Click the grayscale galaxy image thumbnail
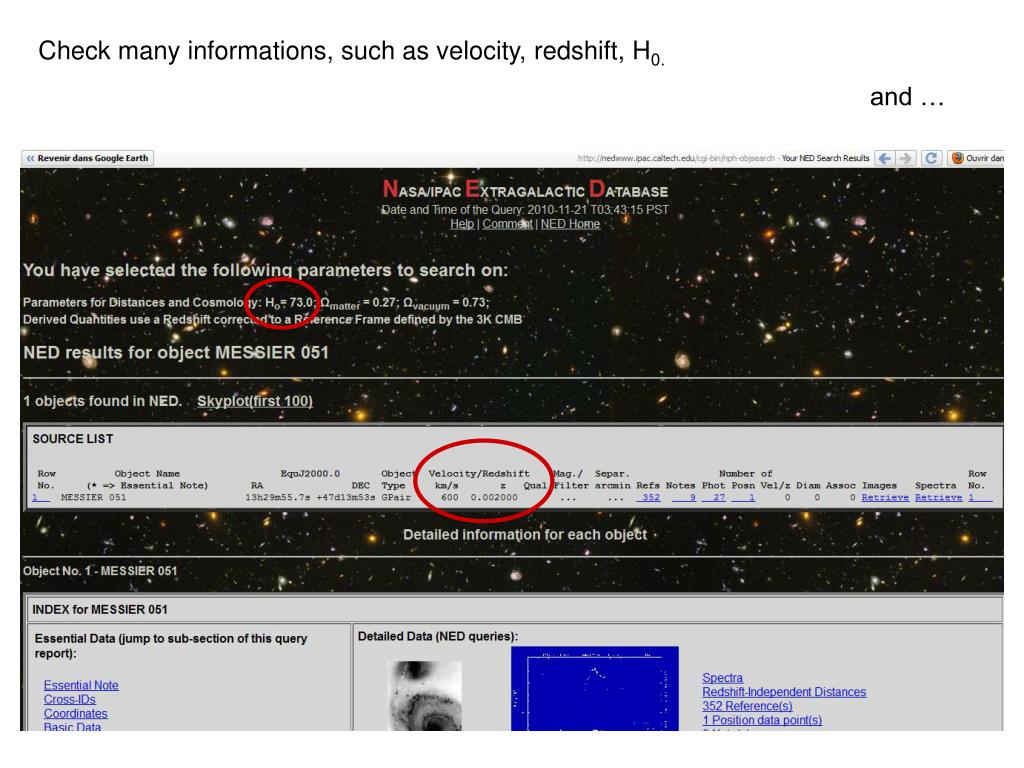Viewport: 1024px width, 768px height. [424, 696]
